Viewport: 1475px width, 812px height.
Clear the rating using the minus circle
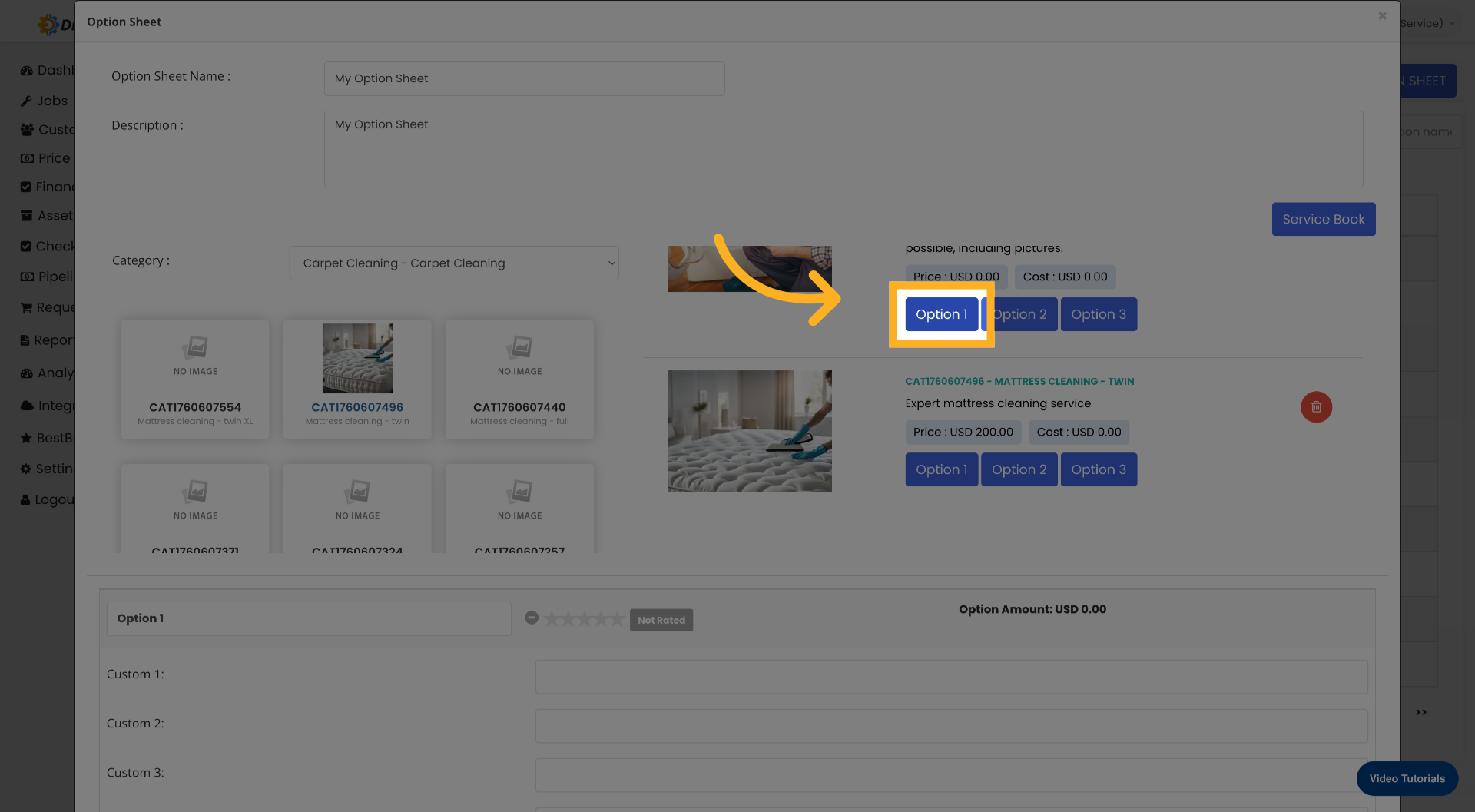(532, 617)
